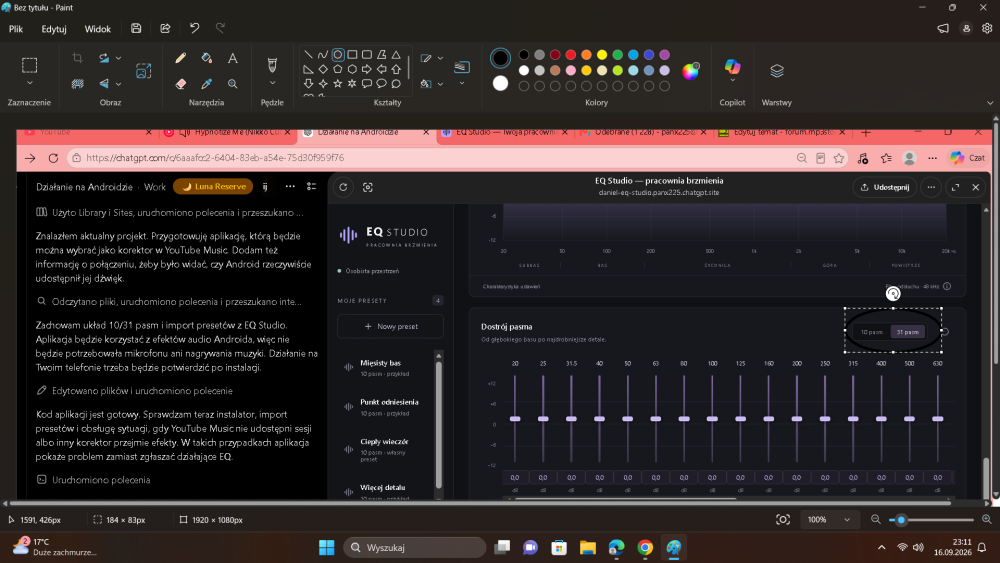Click the Crop image icon
The height and width of the screenshot is (563, 1000).
[77, 58]
